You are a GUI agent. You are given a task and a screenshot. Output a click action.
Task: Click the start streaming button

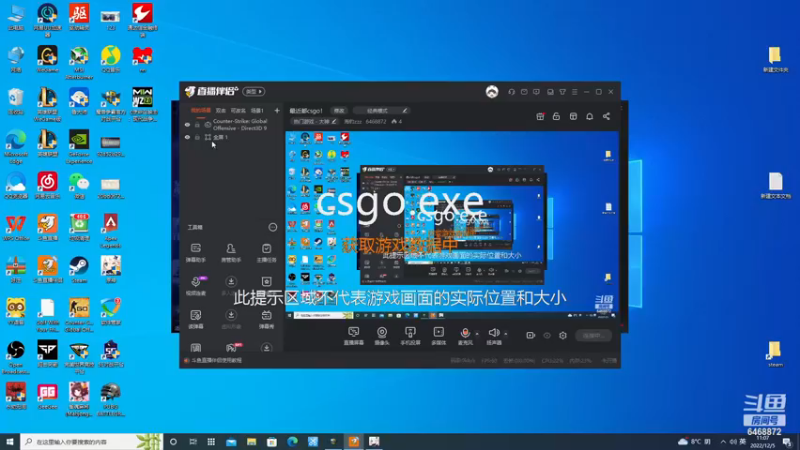593,335
